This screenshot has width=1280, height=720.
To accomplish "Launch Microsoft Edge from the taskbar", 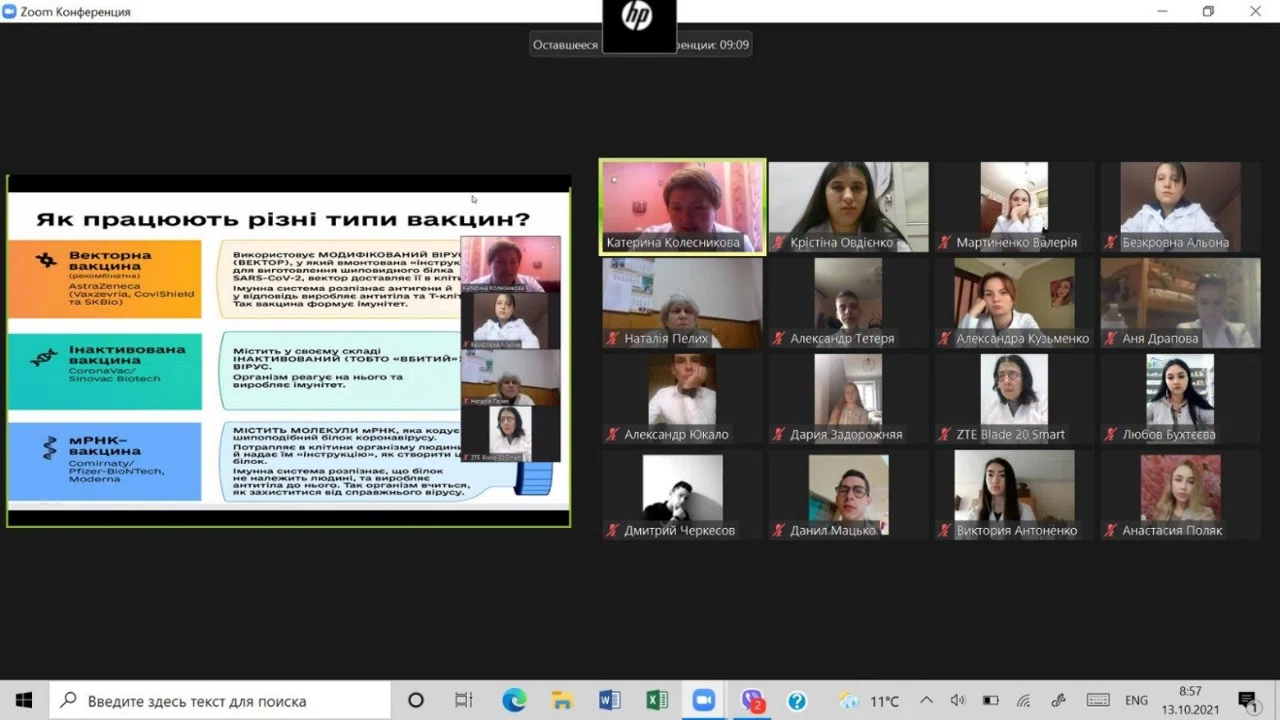I will point(514,700).
